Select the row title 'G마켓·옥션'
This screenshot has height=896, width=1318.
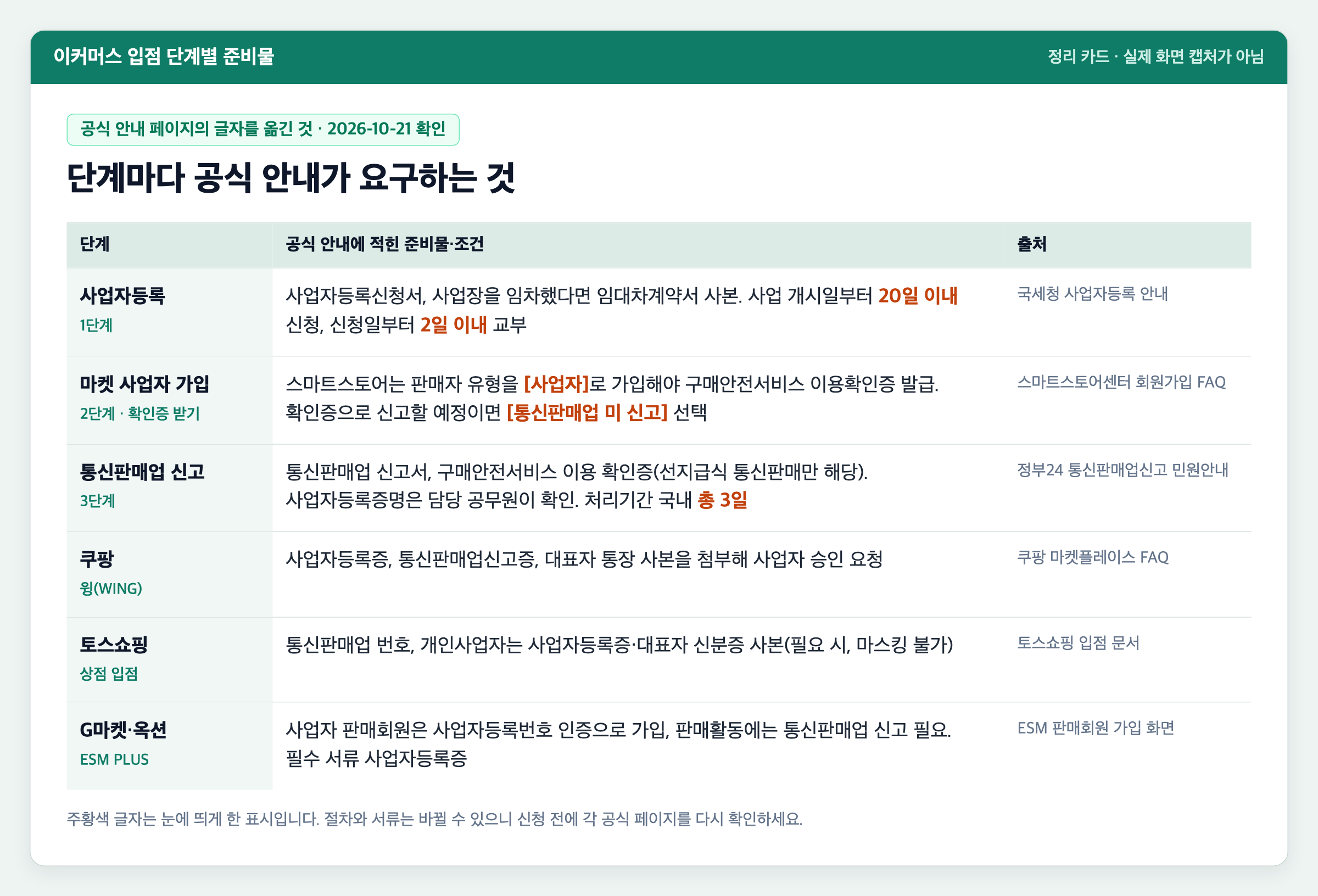tap(124, 730)
